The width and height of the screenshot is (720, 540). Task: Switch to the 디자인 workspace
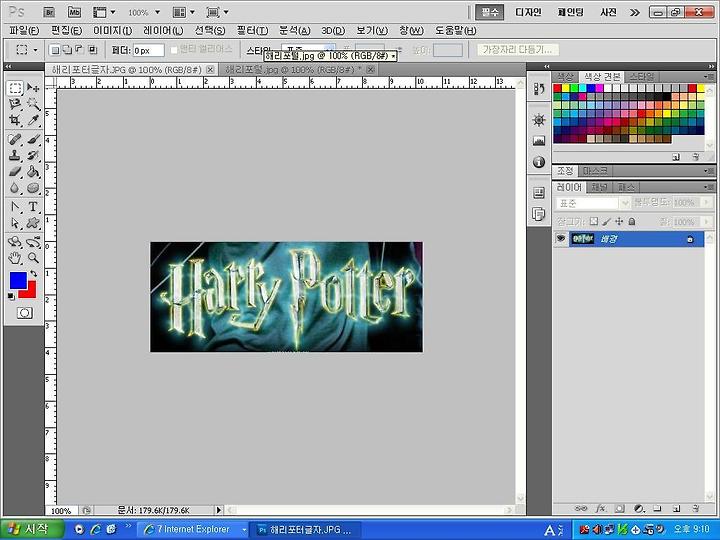point(528,12)
